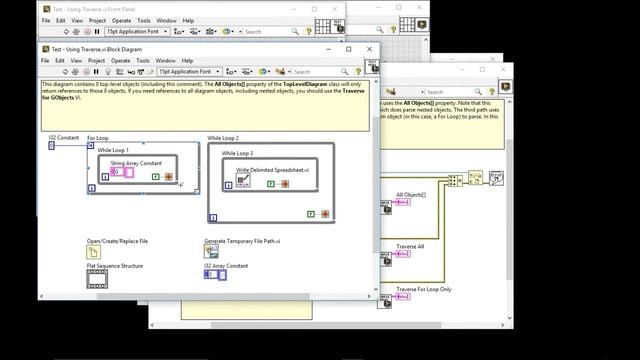Open font dropdown in Front Panel toolbar
The image size is (640, 360).
[x=137, y=31]
